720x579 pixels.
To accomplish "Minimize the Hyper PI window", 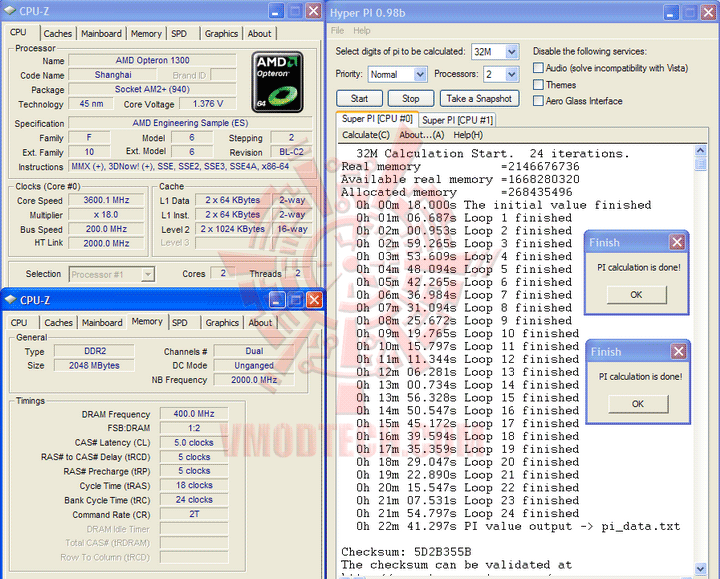I will 671,13.
